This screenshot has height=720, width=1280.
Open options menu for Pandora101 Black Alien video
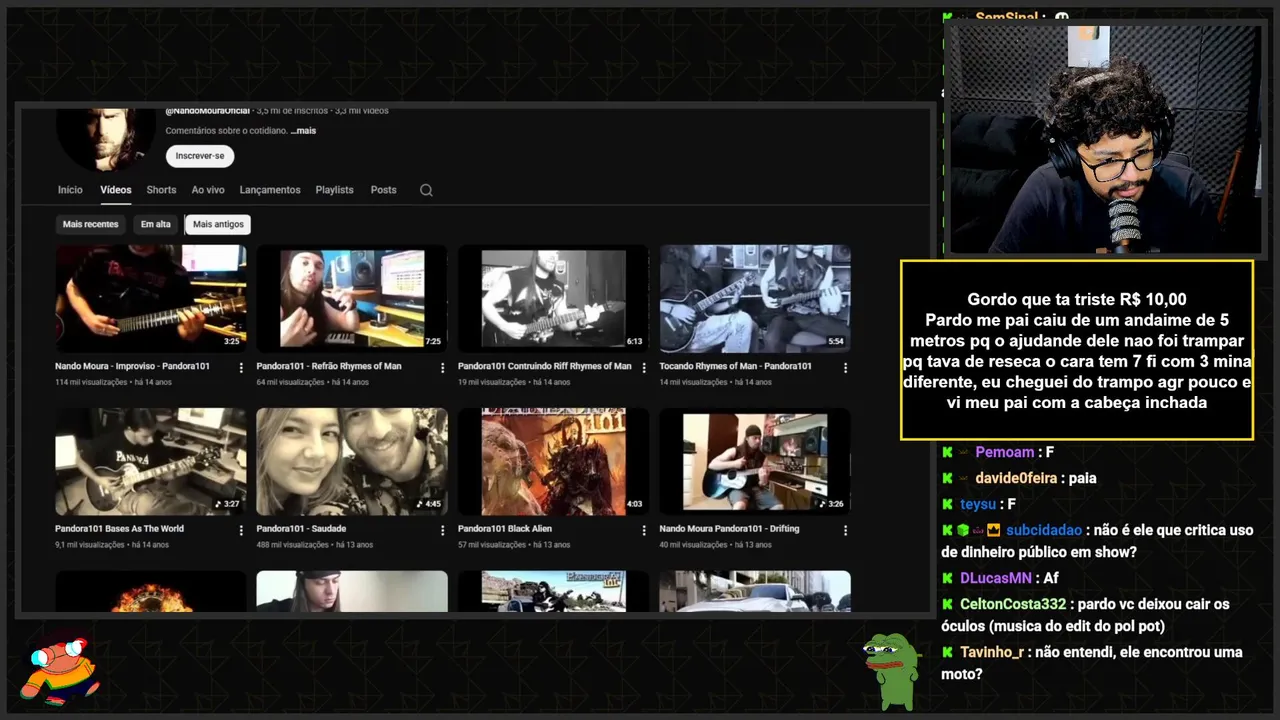(x=644, y=531)
